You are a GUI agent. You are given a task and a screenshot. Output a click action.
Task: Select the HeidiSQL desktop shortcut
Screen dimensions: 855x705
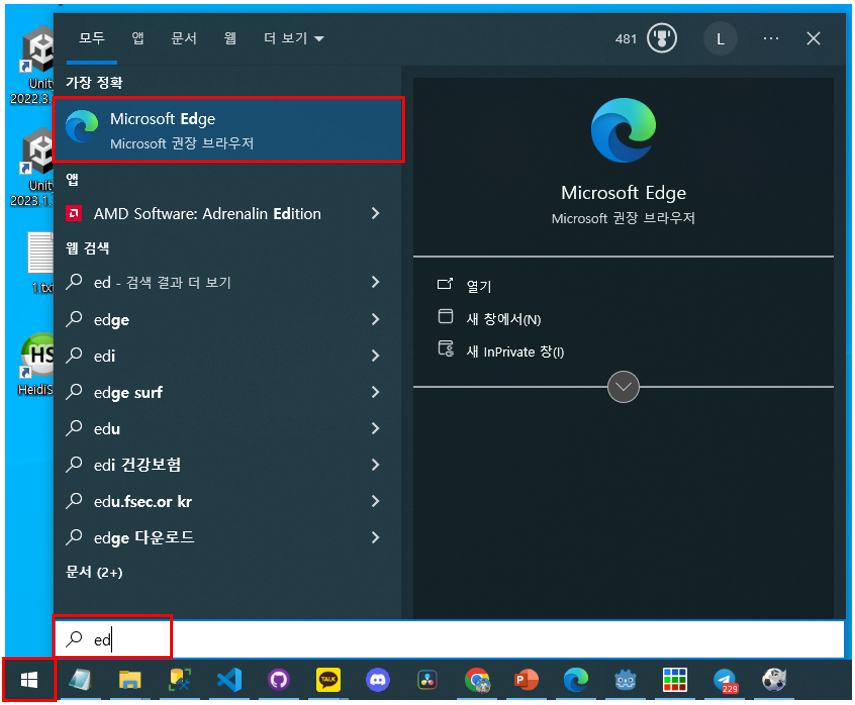coord(36,364)
